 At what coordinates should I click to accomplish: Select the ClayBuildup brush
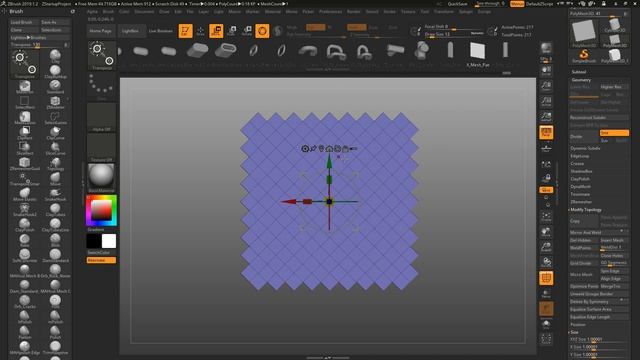55,71
